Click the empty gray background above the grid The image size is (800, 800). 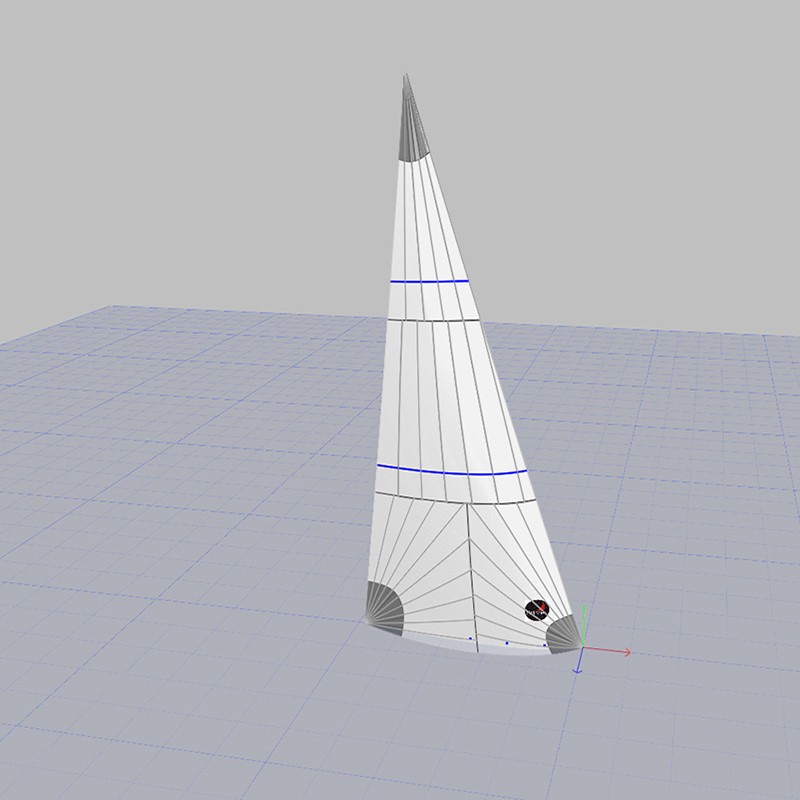click(200, 150)
